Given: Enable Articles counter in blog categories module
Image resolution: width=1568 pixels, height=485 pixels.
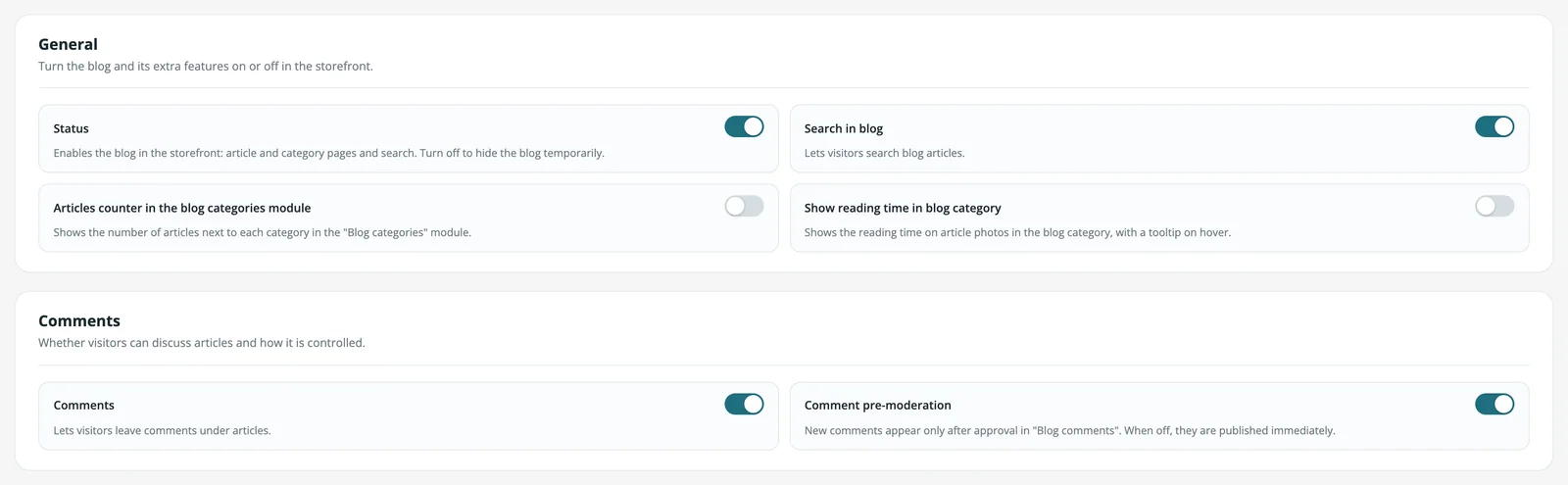Looking at the screenshot, I should point(744,206).
